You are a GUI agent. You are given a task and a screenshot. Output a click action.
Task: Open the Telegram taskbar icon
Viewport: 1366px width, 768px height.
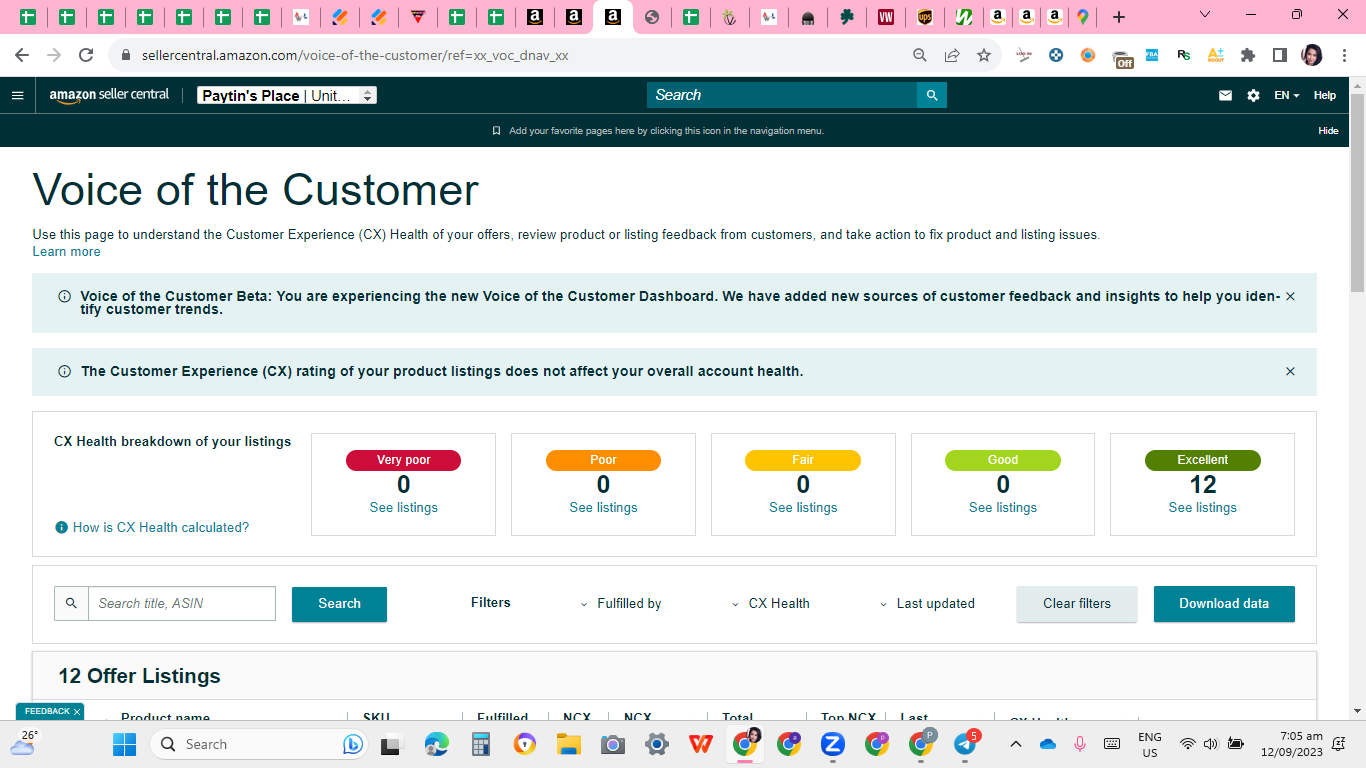[x=965, y=744]
